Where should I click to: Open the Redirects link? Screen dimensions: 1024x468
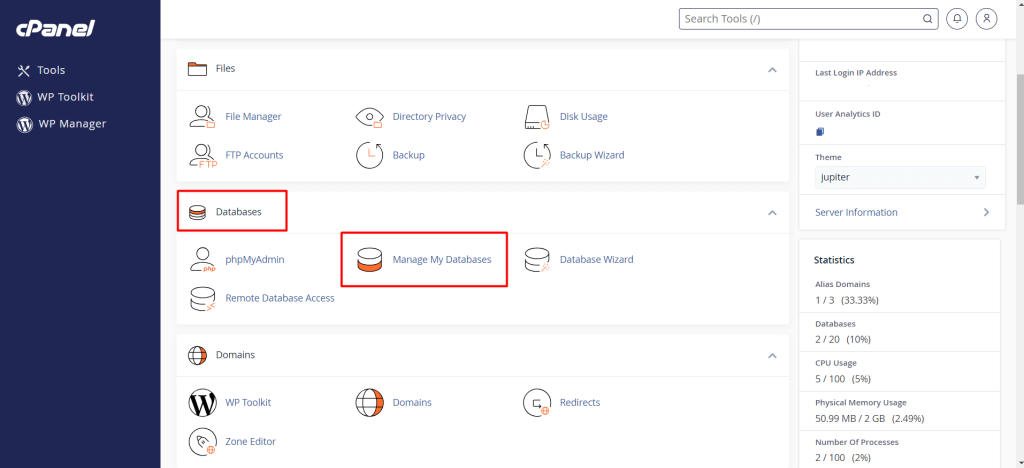pyautogui.click(x=580, y=403)
